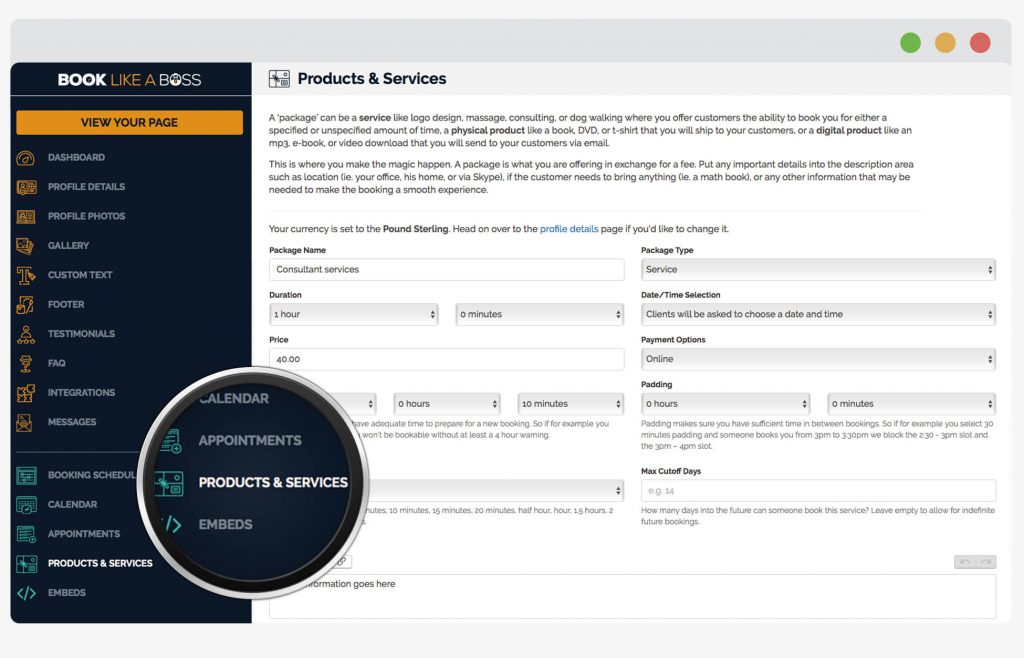This screenshot has height=658, width=1024.
Task: Follow the profile details link
Action: (569, 229)
